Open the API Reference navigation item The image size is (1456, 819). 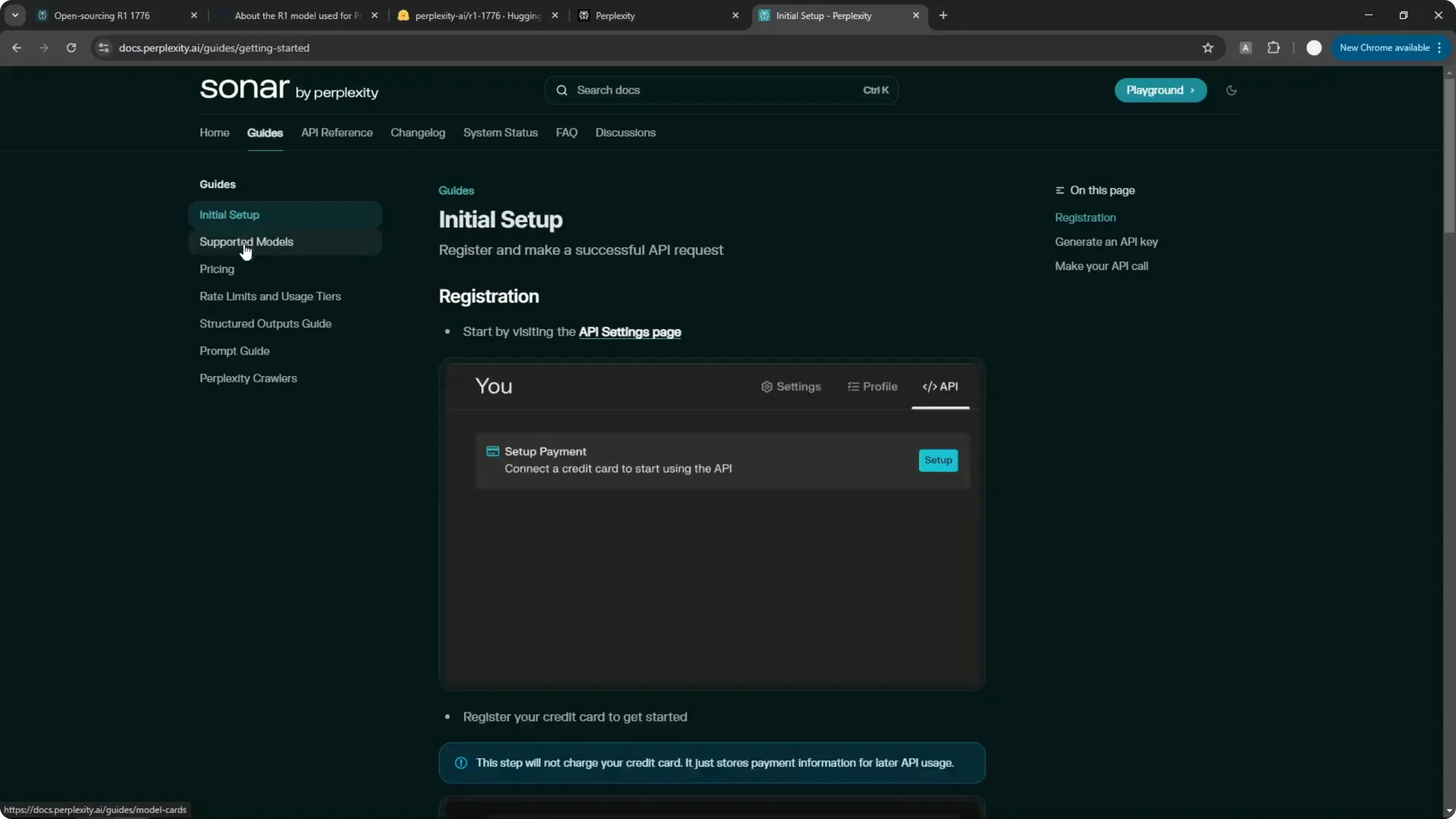click(x=337, y=133)
